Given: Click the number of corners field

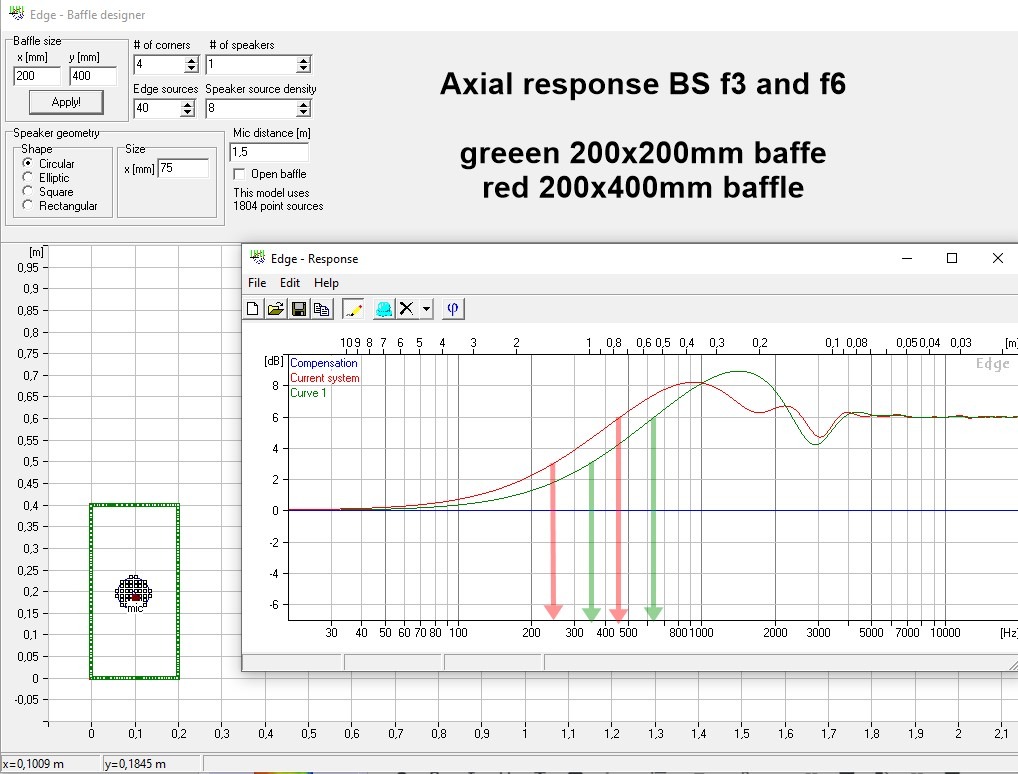Looking at the screenshot, I should tap(159, 64).
